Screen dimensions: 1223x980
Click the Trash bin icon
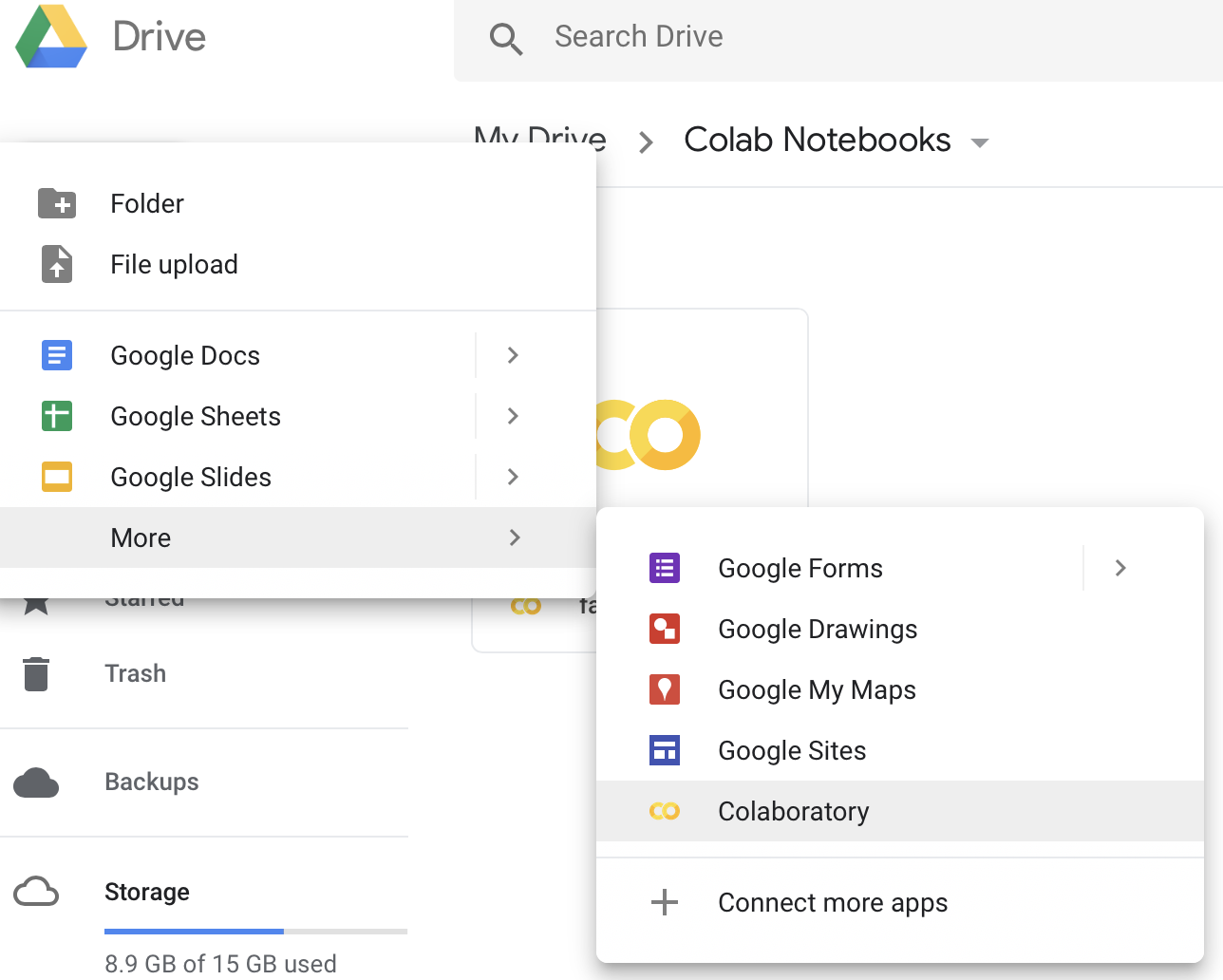36,673
